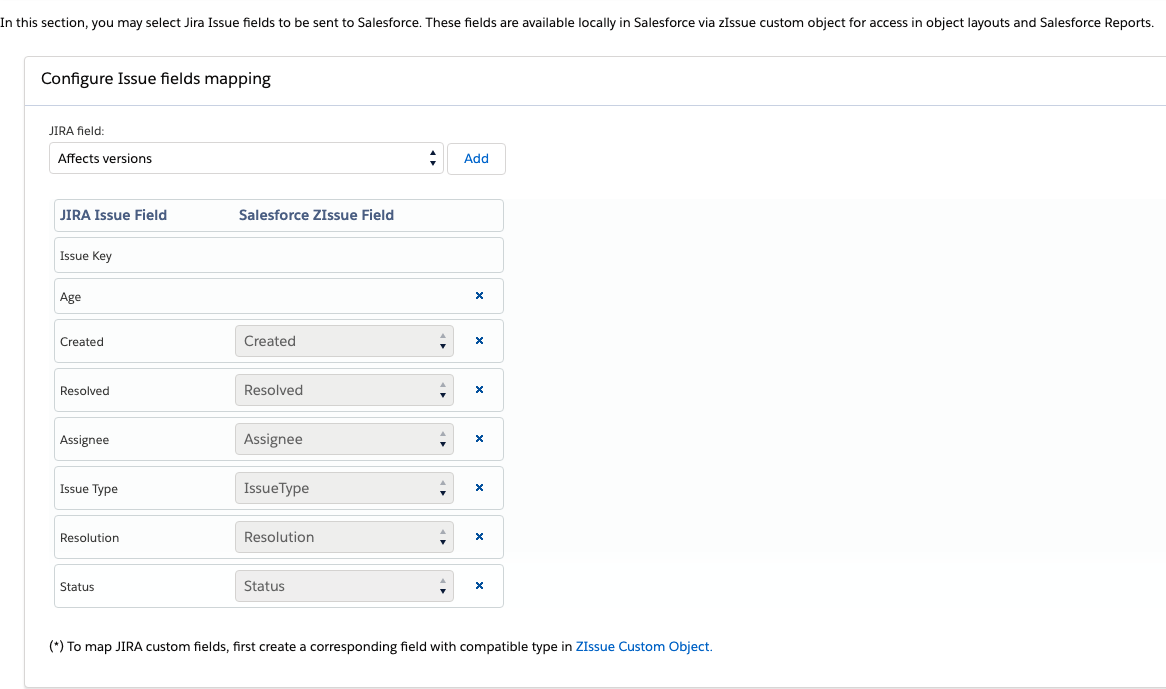
Task: Delete the Assignee field mapping
Action: point(479,439)
